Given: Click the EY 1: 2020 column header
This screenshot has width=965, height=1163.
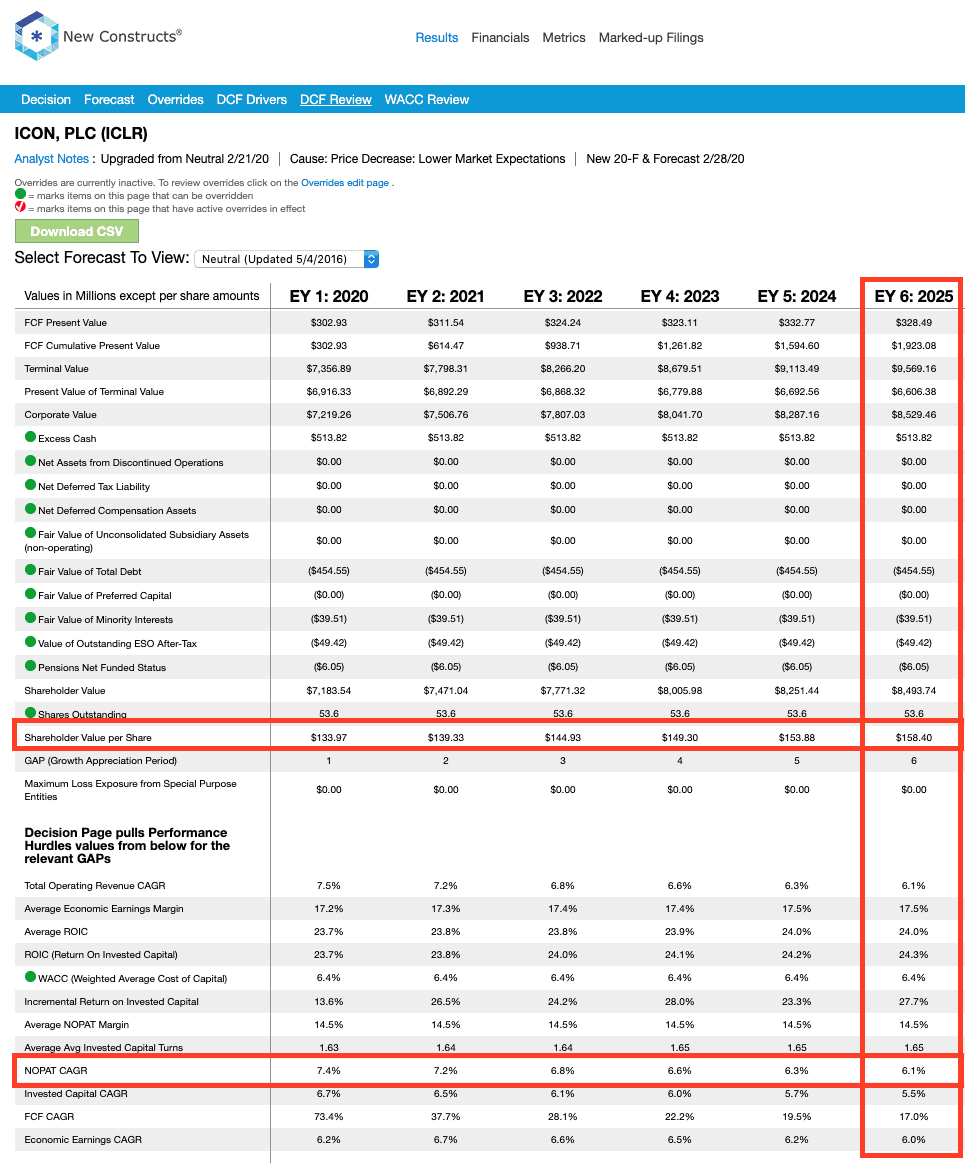Looking at the screenshot, I should tap(329, 297).
